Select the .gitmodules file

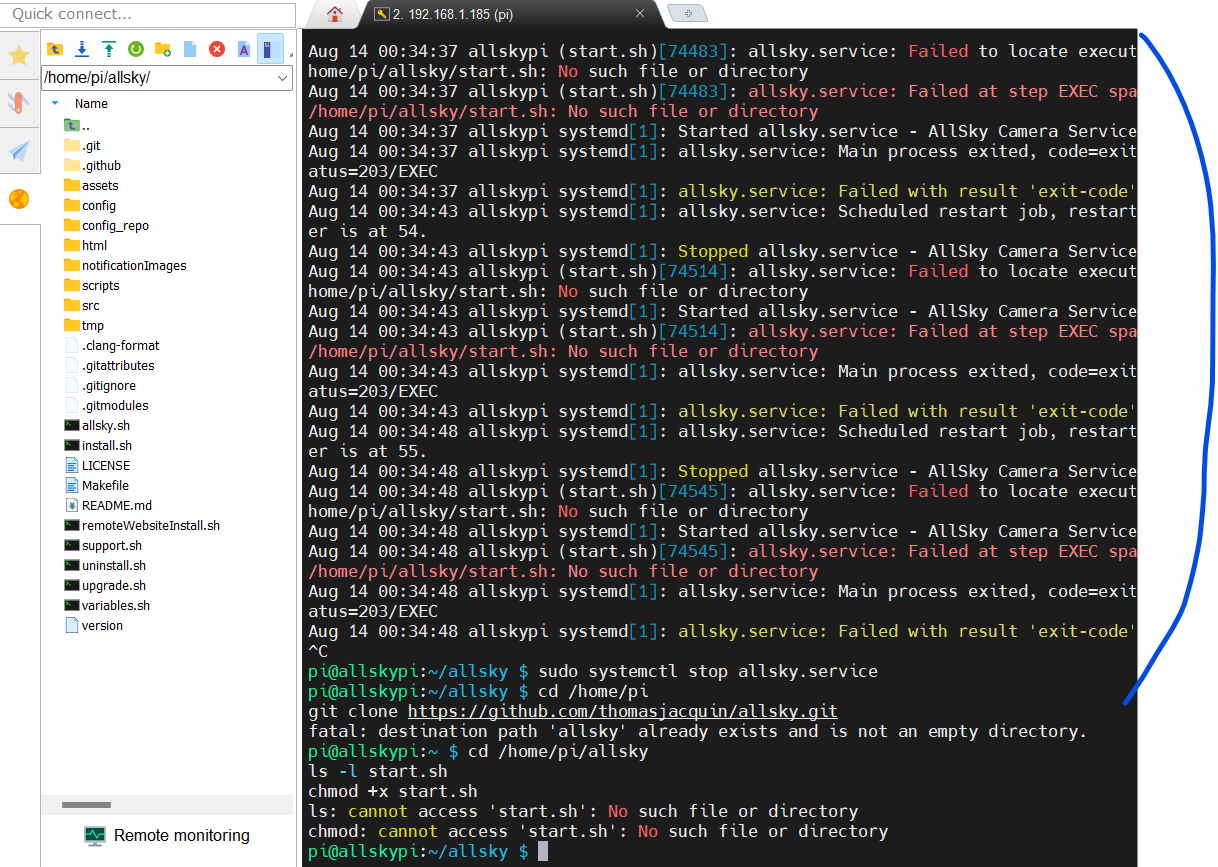[106, 405]
